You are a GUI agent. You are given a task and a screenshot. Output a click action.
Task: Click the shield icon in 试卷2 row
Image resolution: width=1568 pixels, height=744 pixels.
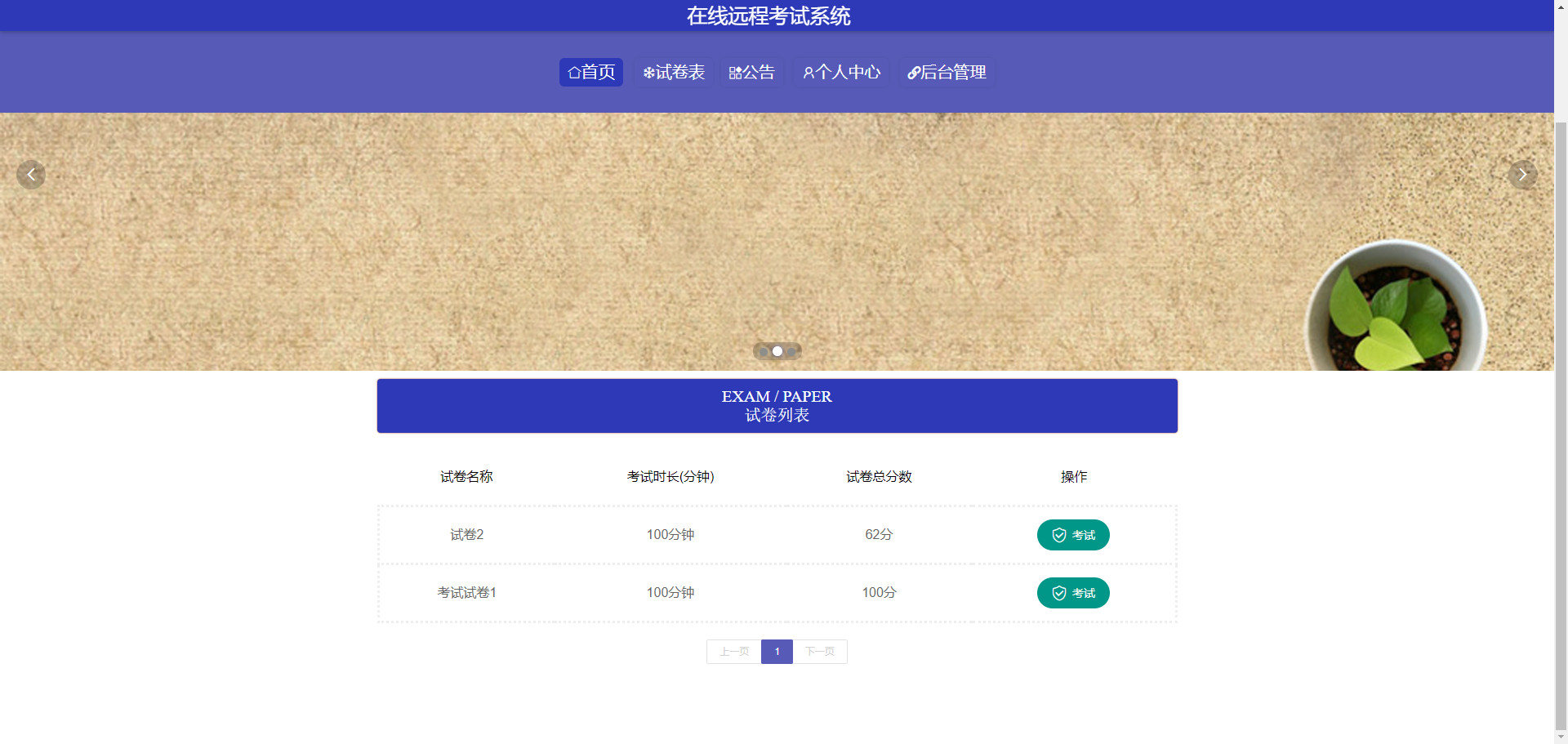click(x=1059, y=535)
